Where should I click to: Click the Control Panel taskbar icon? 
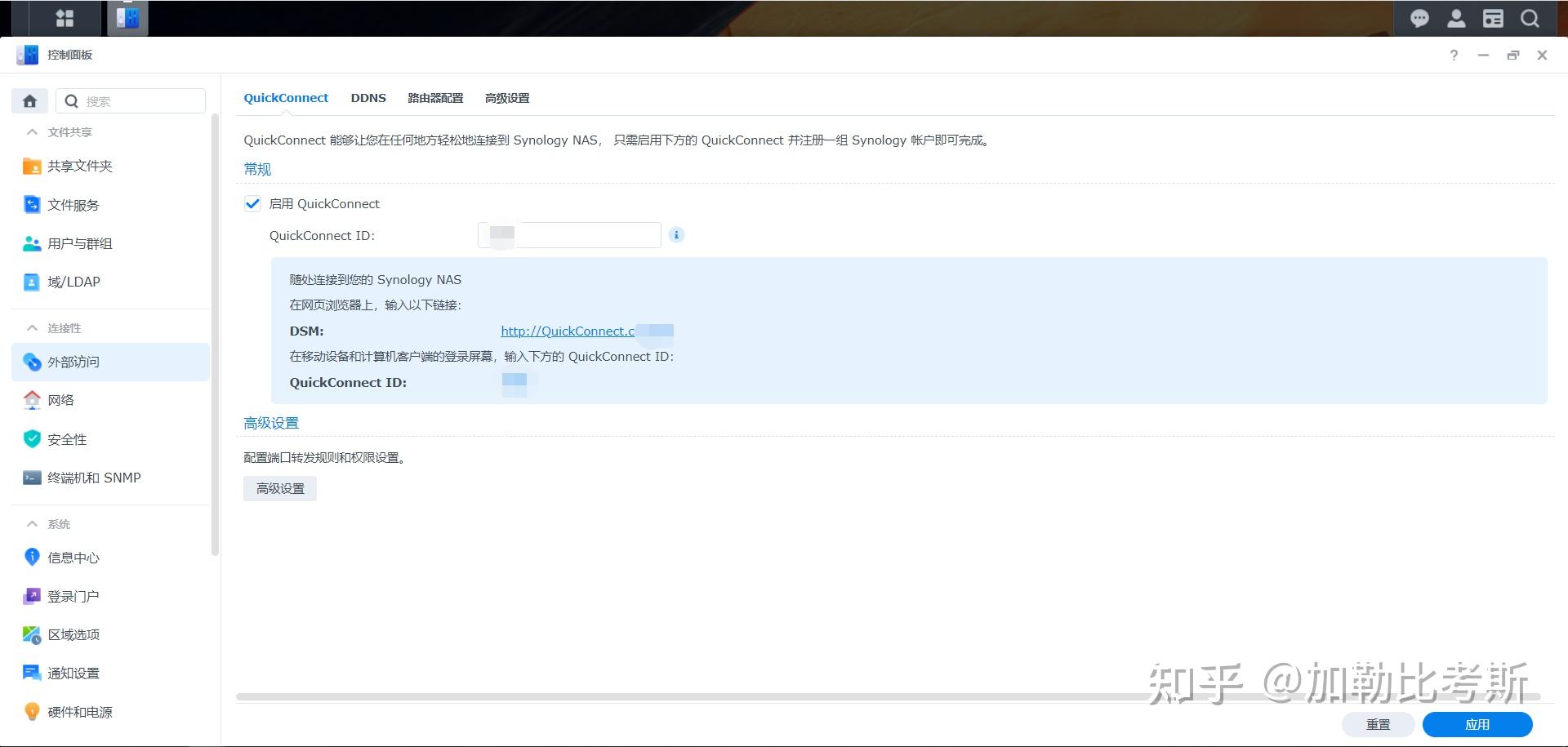127,18
